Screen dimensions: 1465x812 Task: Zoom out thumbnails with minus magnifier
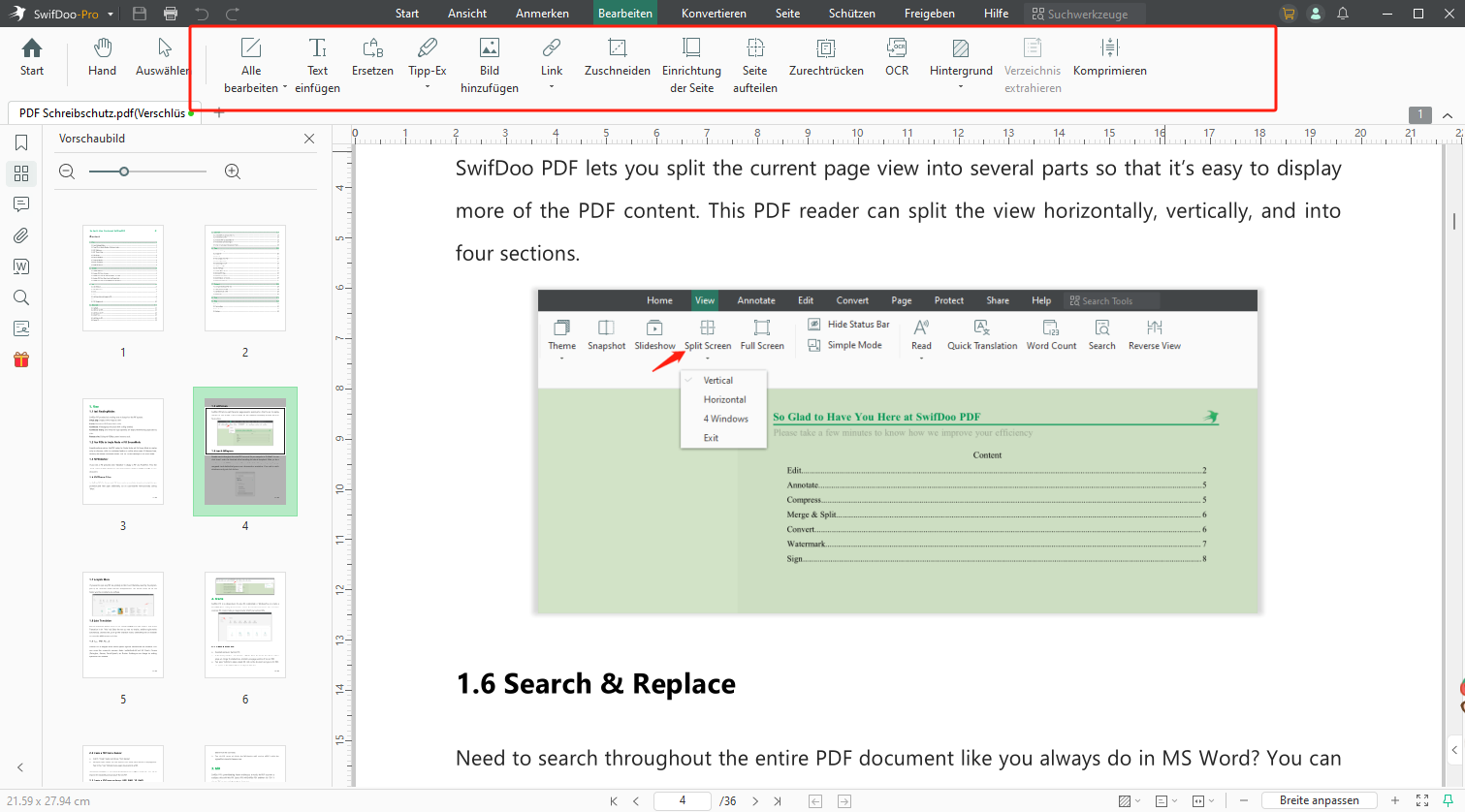click(67, 172)
